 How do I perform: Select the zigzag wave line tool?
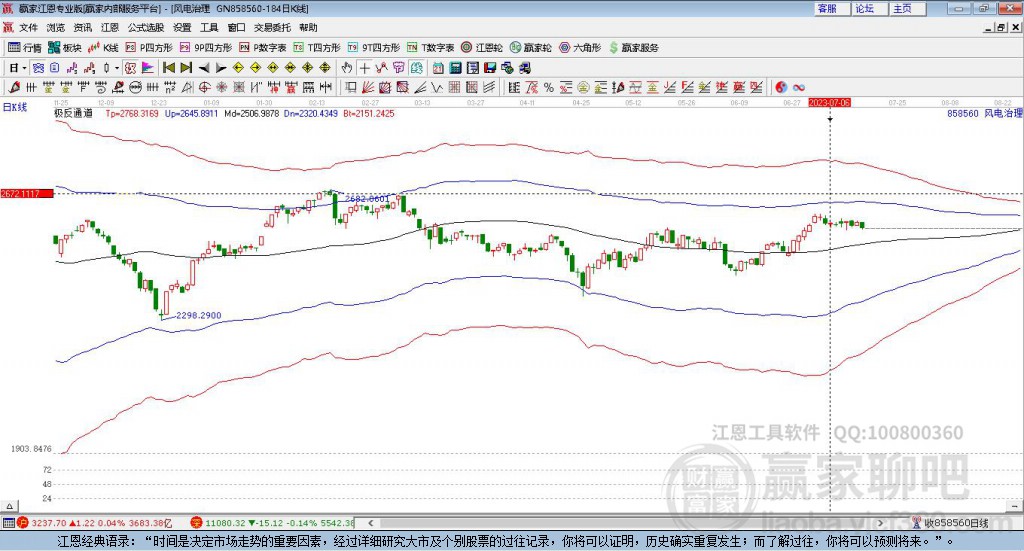click(x=437, y=87)
